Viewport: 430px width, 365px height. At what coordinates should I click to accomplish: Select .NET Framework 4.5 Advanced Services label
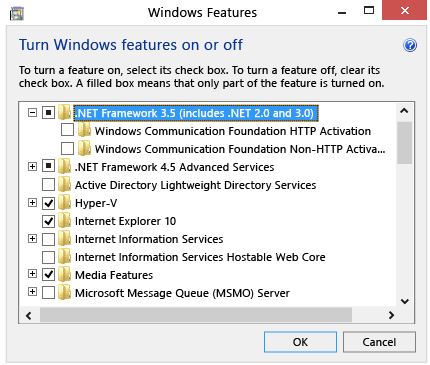pyautogui.click(x=175, y=167)
